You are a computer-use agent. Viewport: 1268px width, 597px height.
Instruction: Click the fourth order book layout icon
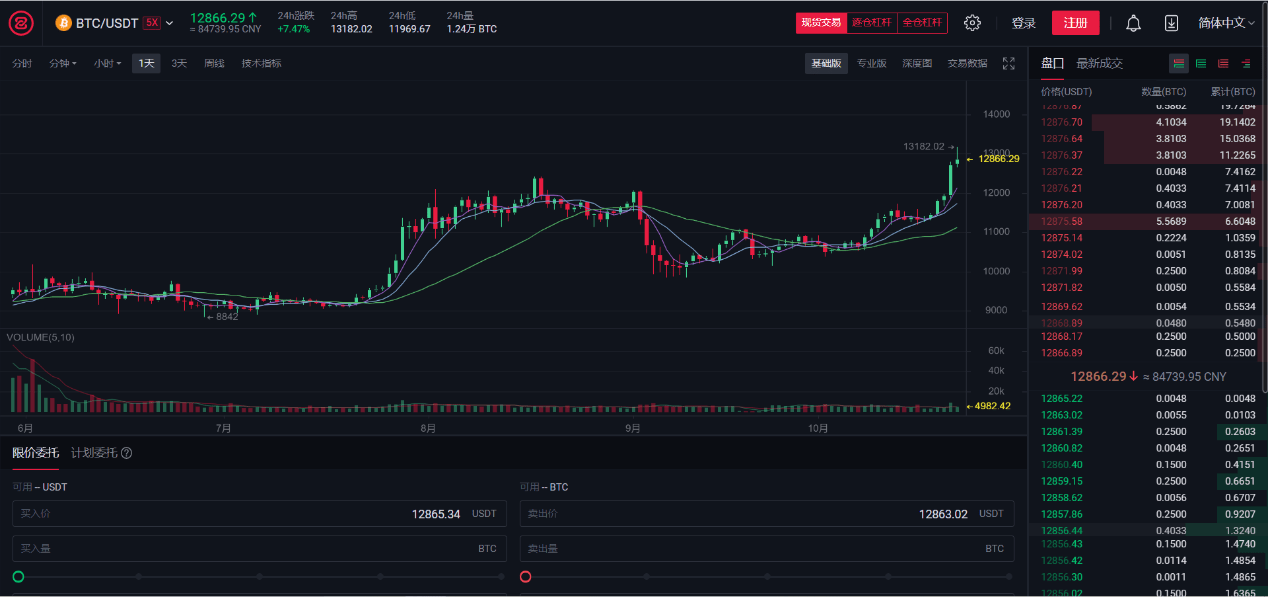tap(1246, 63)
